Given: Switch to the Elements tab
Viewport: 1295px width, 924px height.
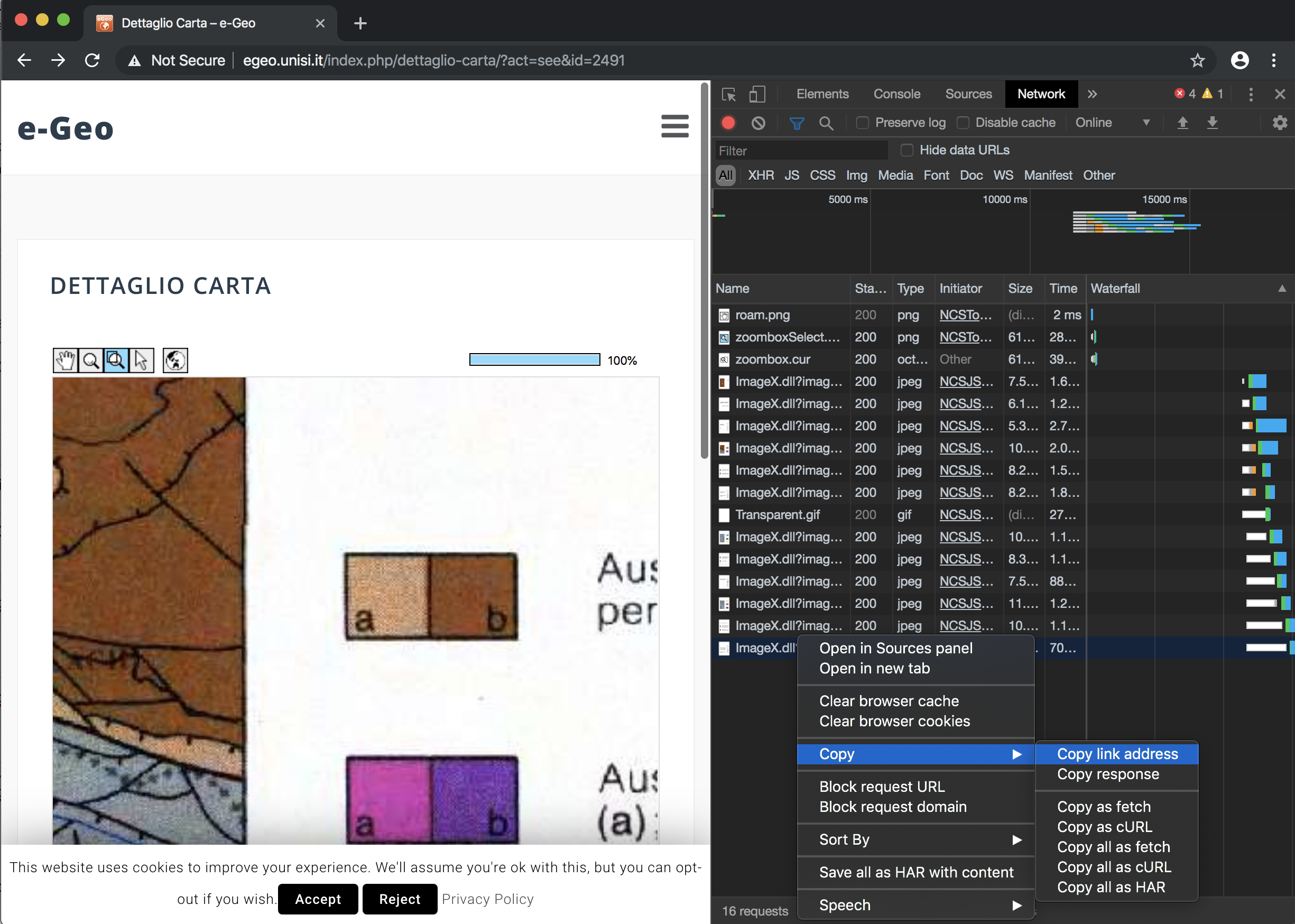Looking at the screenshot, I should pos(822,94).
